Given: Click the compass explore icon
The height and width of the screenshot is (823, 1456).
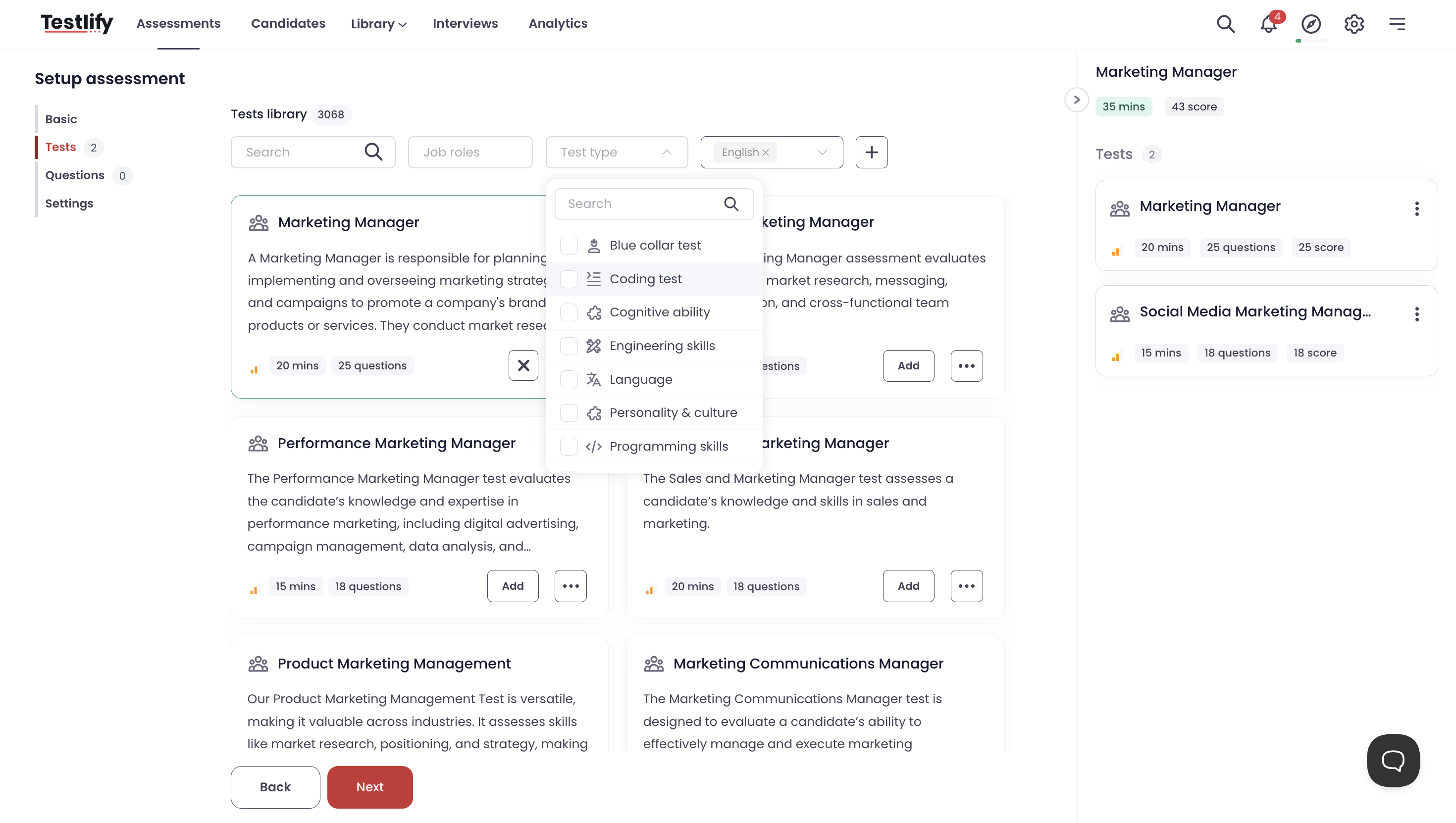Looking at the screenshot, I should coord(1311,24).
